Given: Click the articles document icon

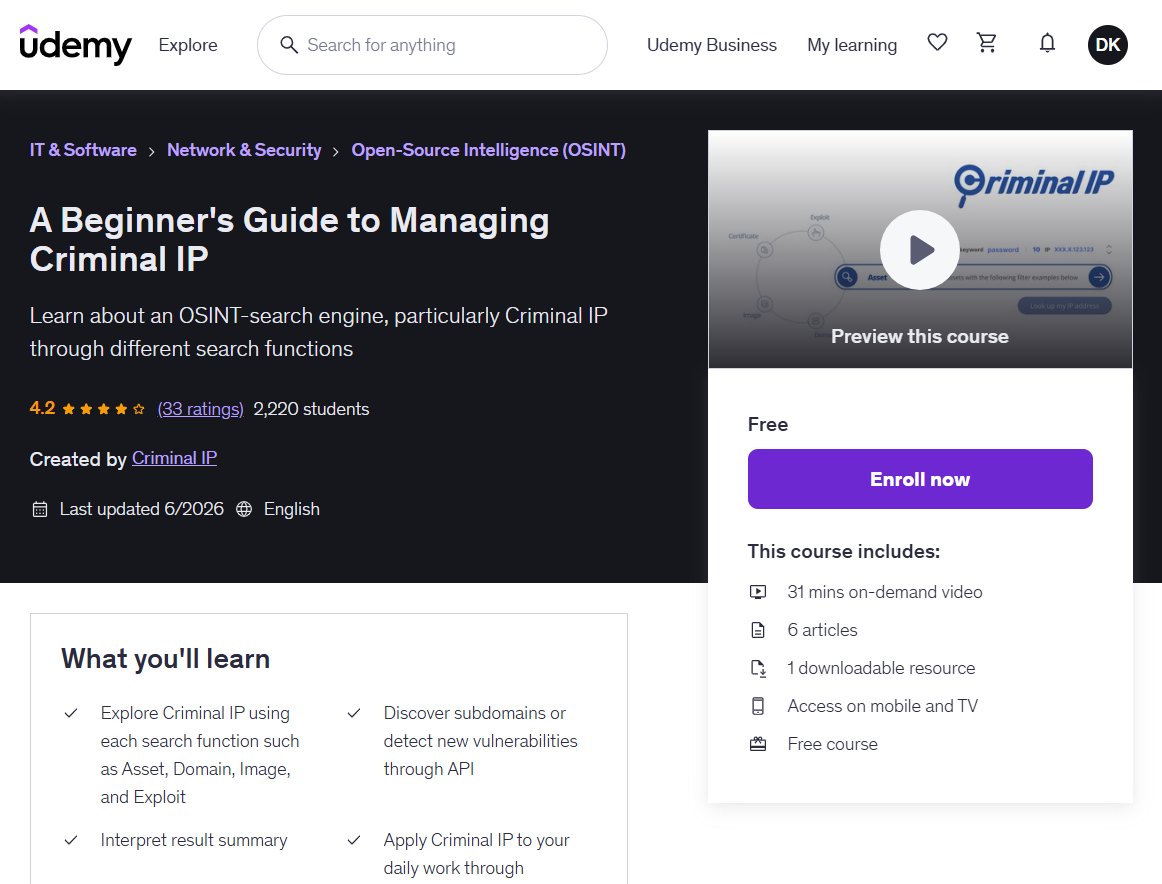Looking at the screenshot, I should (757, 630).
